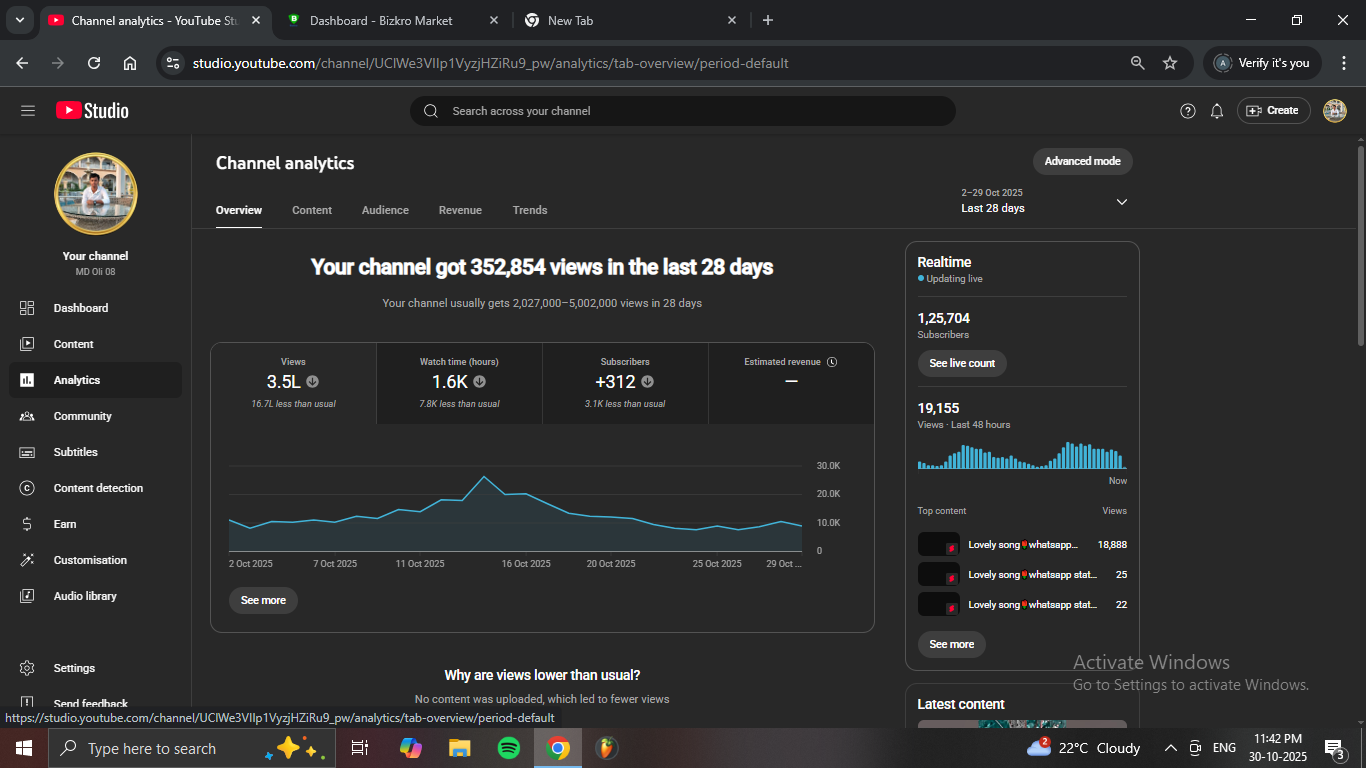This screenshot has height=768, width=1366.
Task: Select the Subscribers metric card
Action: coord(625,384)
